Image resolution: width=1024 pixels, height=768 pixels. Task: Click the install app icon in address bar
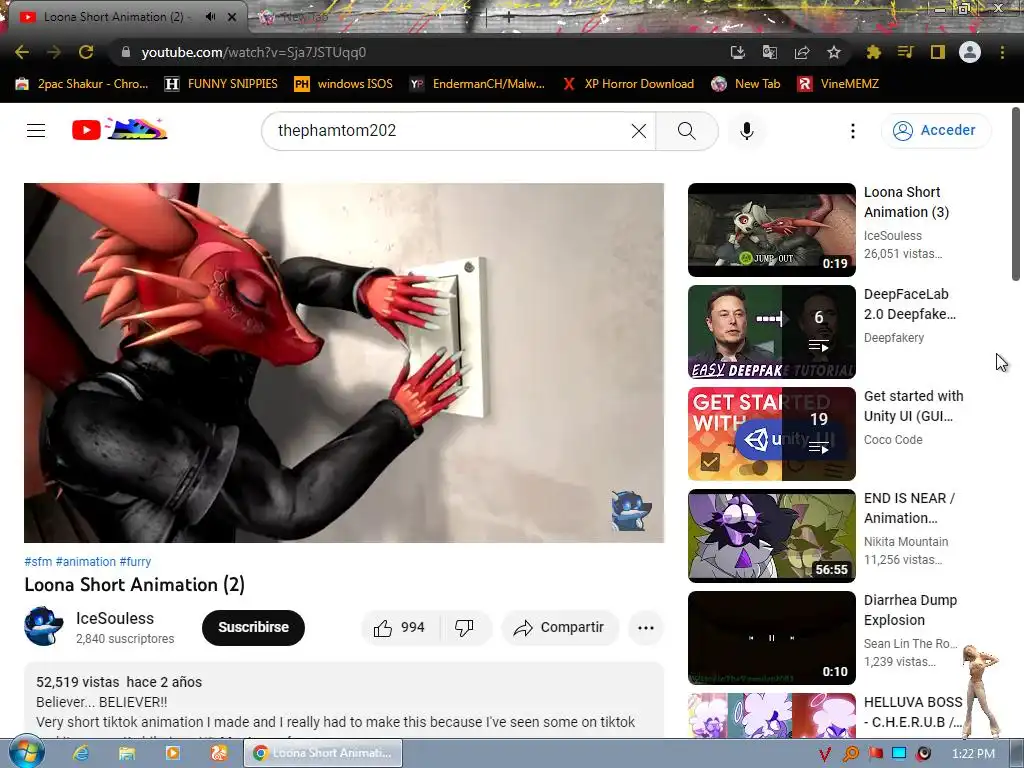point(737,52)
